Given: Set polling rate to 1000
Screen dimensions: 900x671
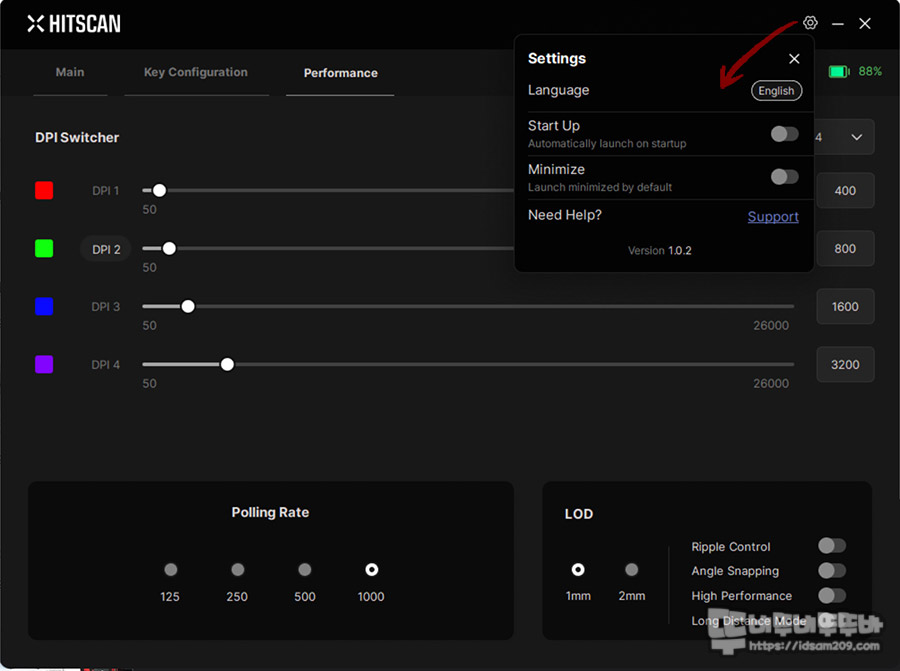Looking at the screenshot, I should tap(372, 569).
